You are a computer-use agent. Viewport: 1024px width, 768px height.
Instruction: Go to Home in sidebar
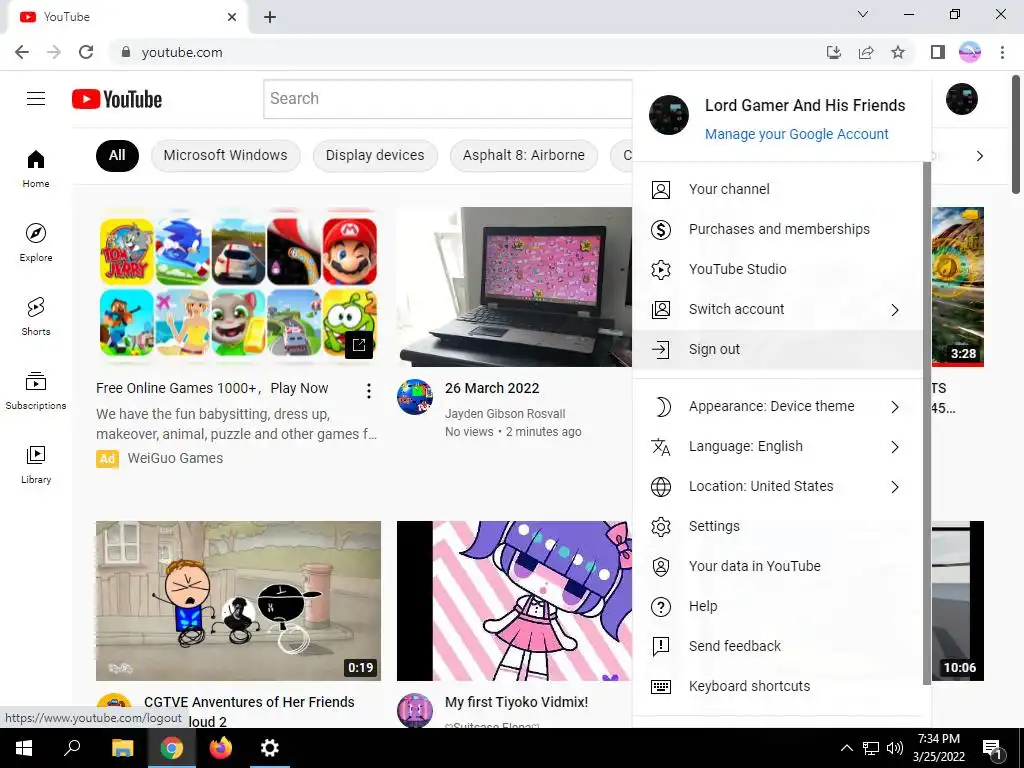(x=36, y=168)
